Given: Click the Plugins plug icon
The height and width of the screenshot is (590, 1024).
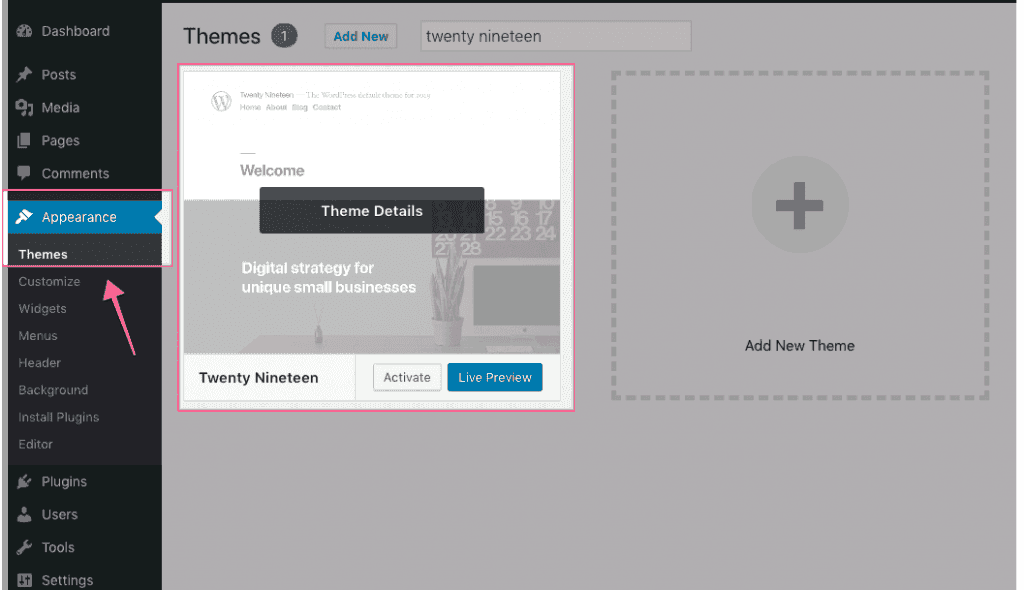Looking at the screenshot, I should [x=24, y=482].
